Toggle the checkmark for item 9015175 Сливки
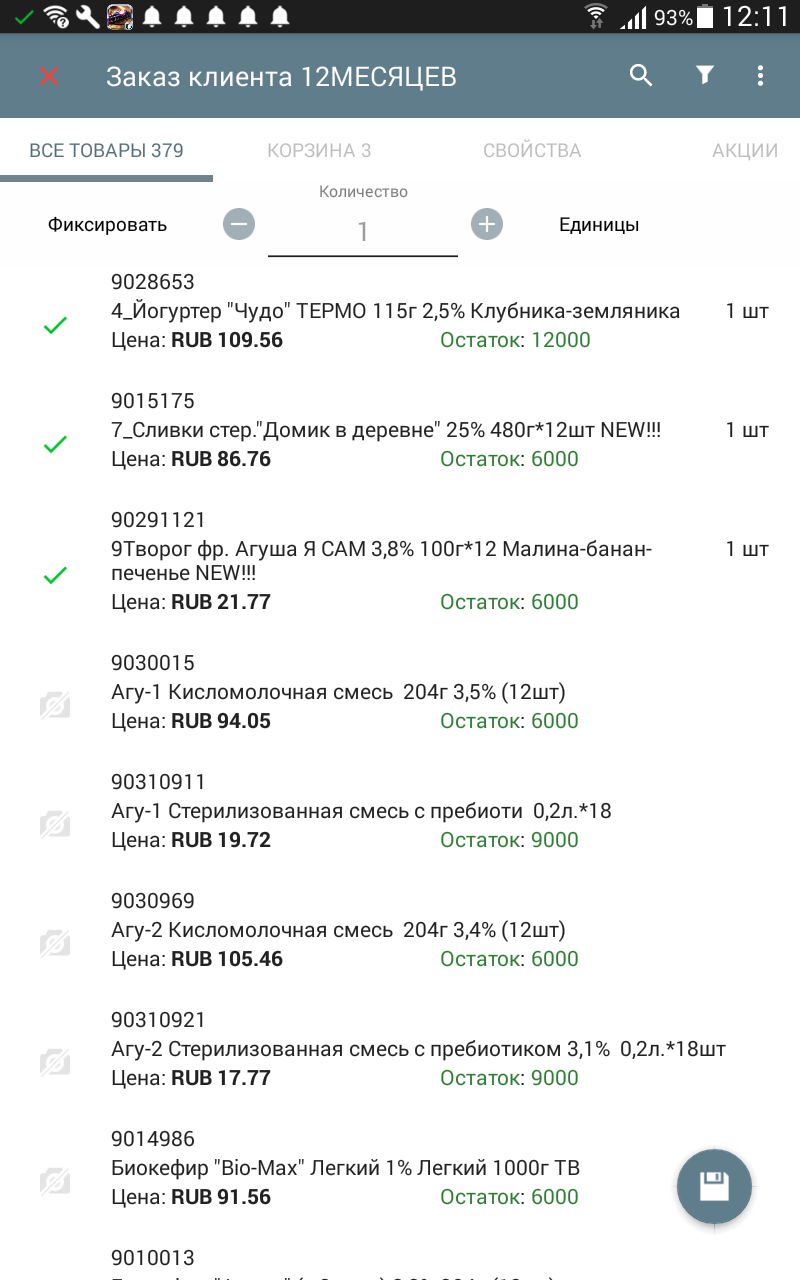Viewport: 800px width, 1280px height. [55, 444]
